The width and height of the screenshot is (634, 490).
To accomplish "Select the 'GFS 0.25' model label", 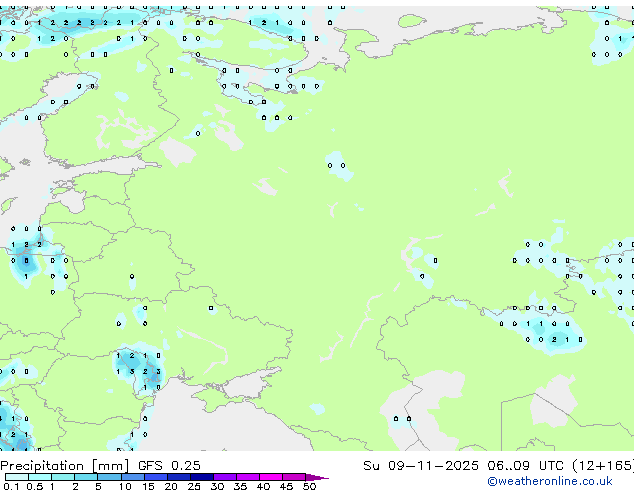I will pyautogui.click(x=169, y=465).
